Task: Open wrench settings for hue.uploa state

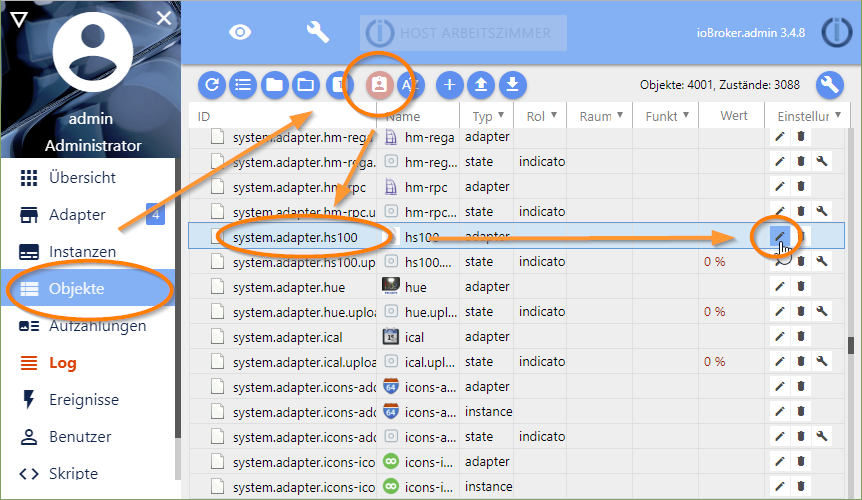Action: 822,312
